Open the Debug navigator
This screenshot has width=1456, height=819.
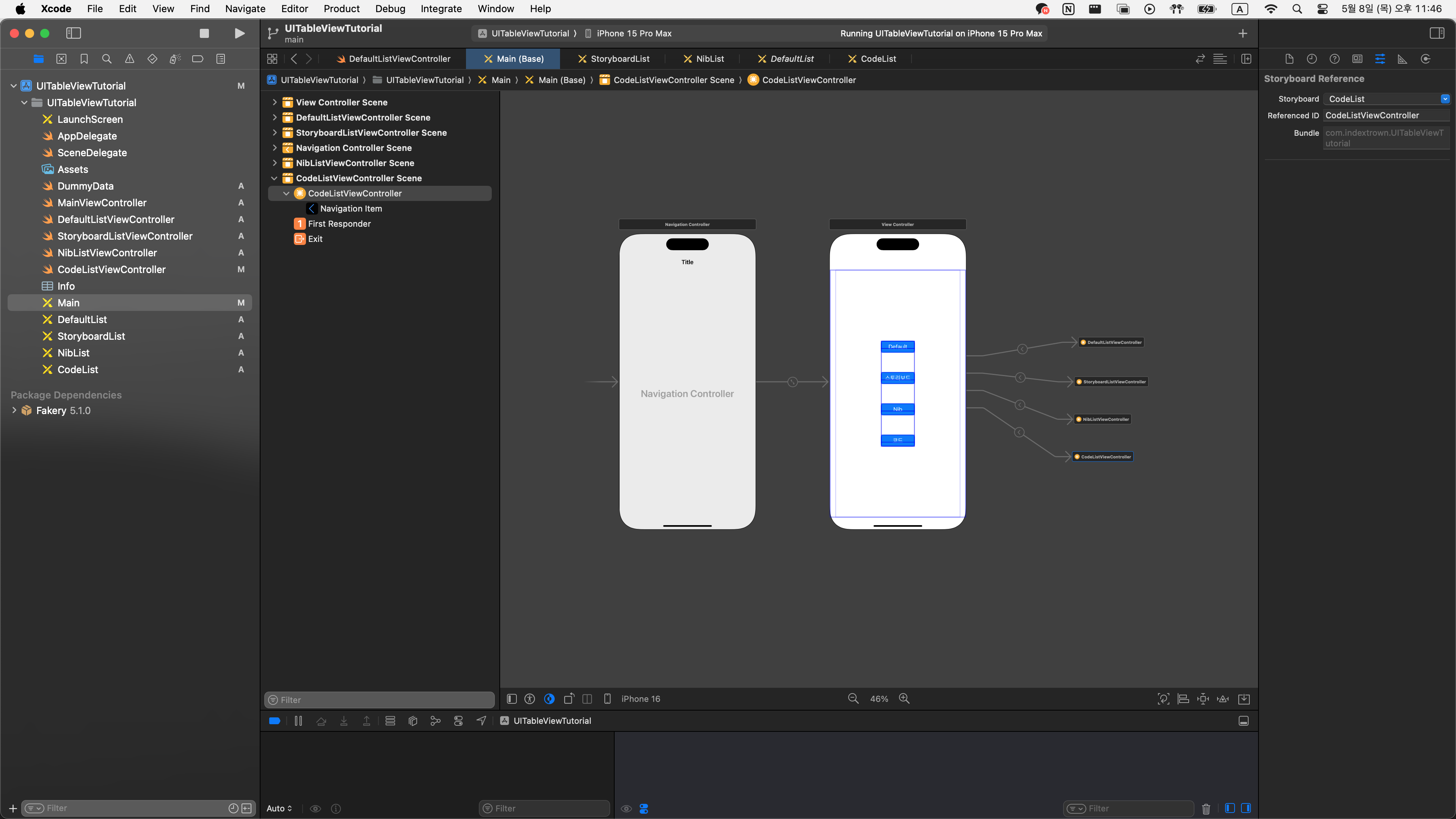pyautogui.click(x=175, y=59)
